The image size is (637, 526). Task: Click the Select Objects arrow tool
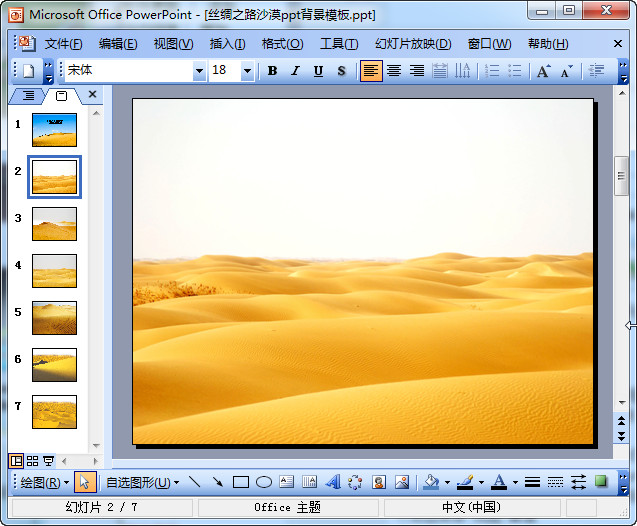click(85, 483)
